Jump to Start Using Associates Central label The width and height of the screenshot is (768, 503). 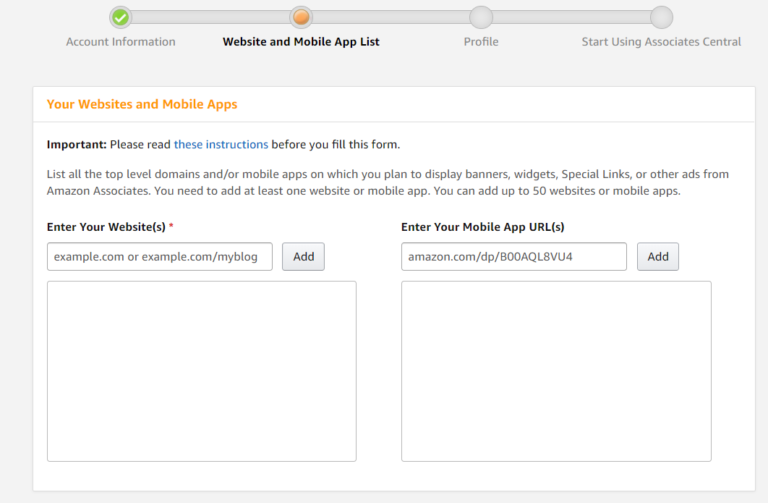(x=661, y=42)
